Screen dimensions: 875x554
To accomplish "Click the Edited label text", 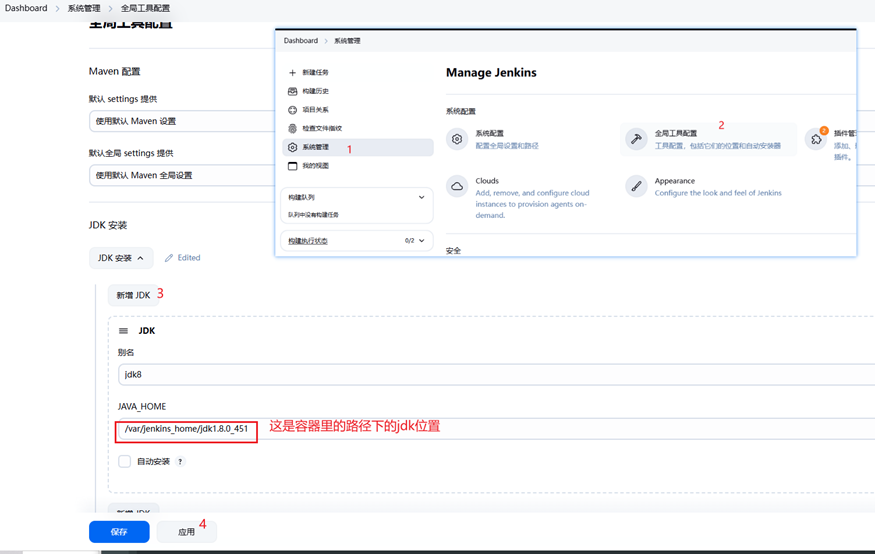I will click(x=189, y=258).
